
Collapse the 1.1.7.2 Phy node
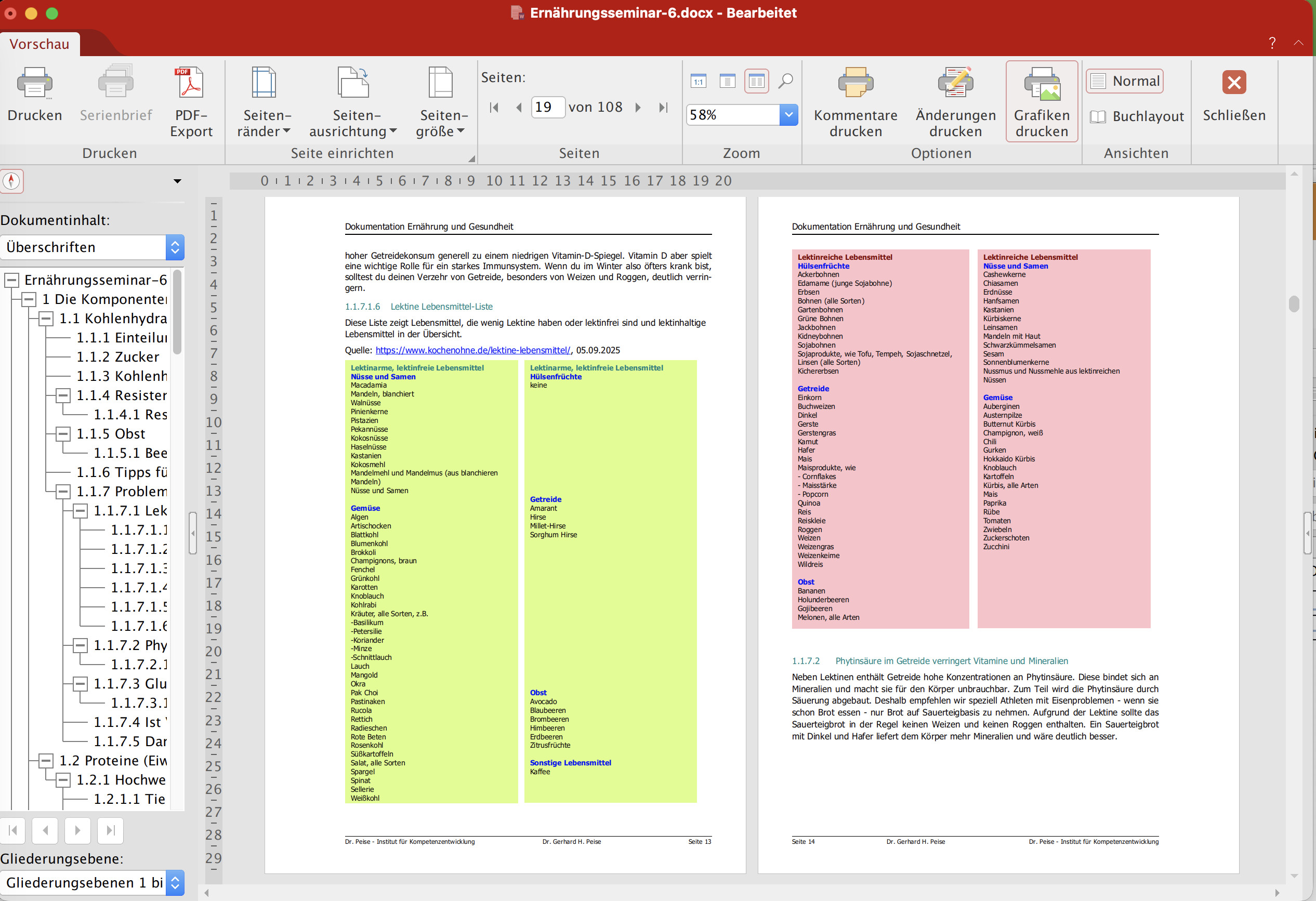pyautogui.click(x=81, y=645)
